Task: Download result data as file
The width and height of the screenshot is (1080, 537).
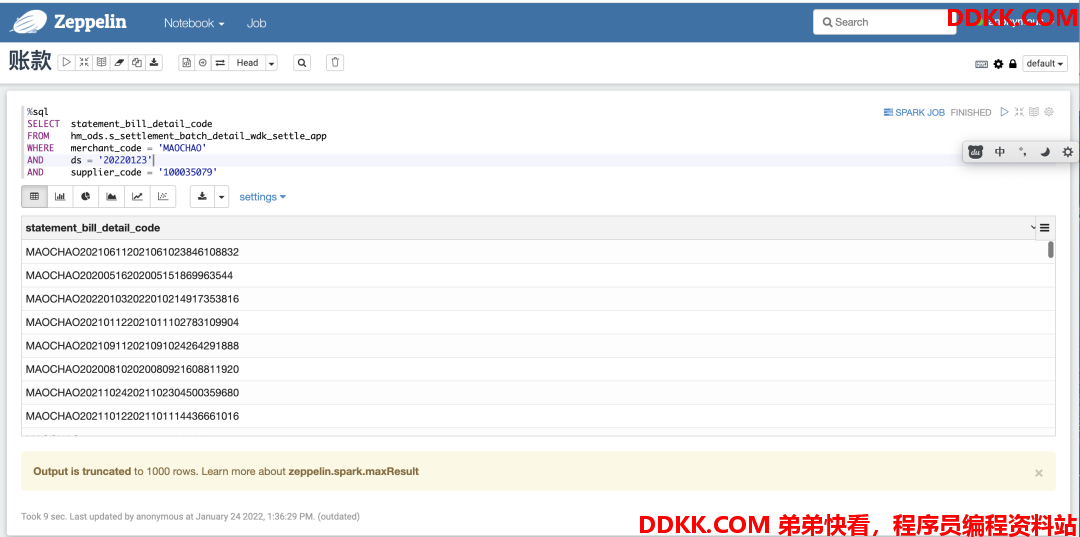Action: (x=202, y=196)
